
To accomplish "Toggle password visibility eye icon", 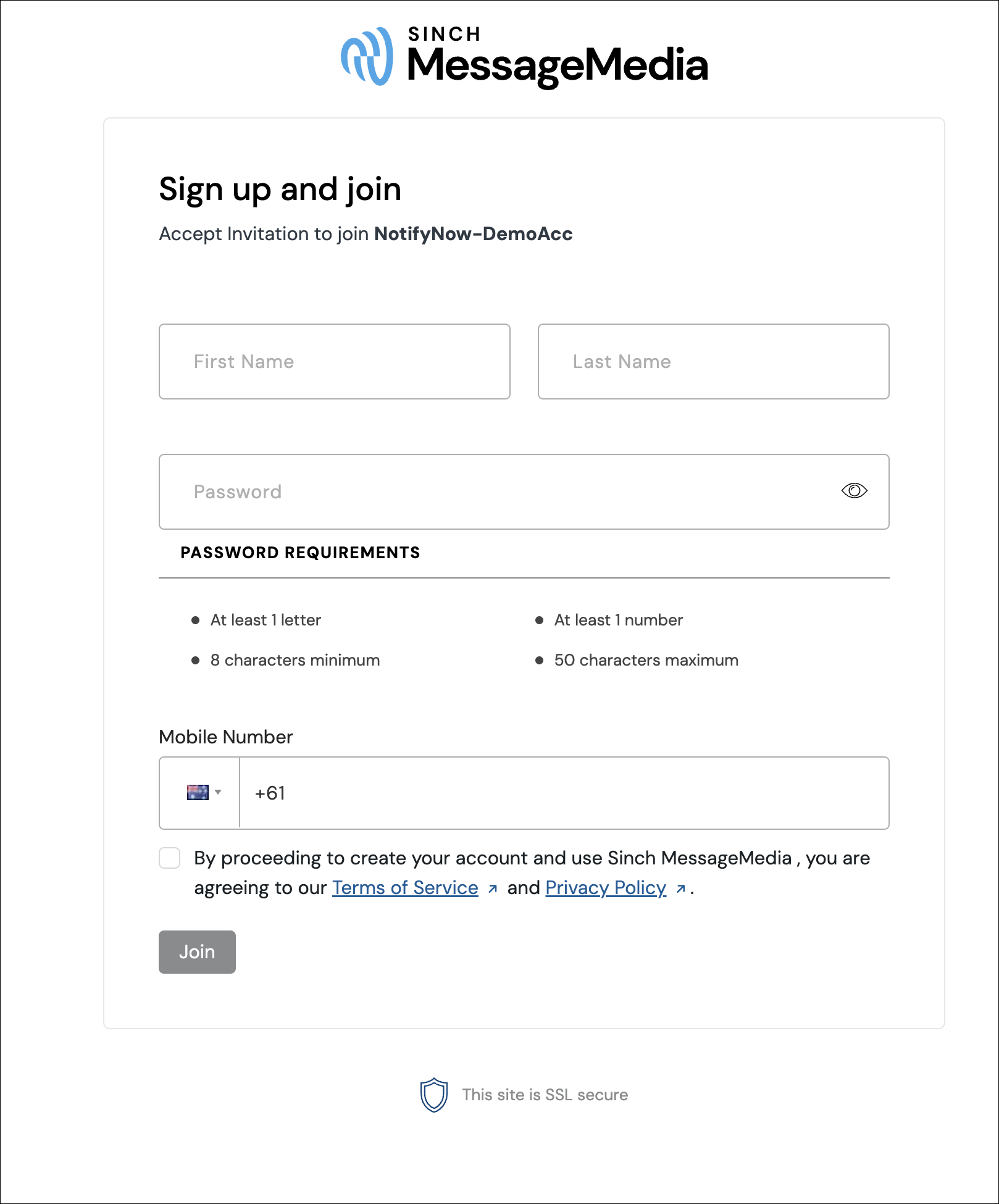I will click(854, 491).
